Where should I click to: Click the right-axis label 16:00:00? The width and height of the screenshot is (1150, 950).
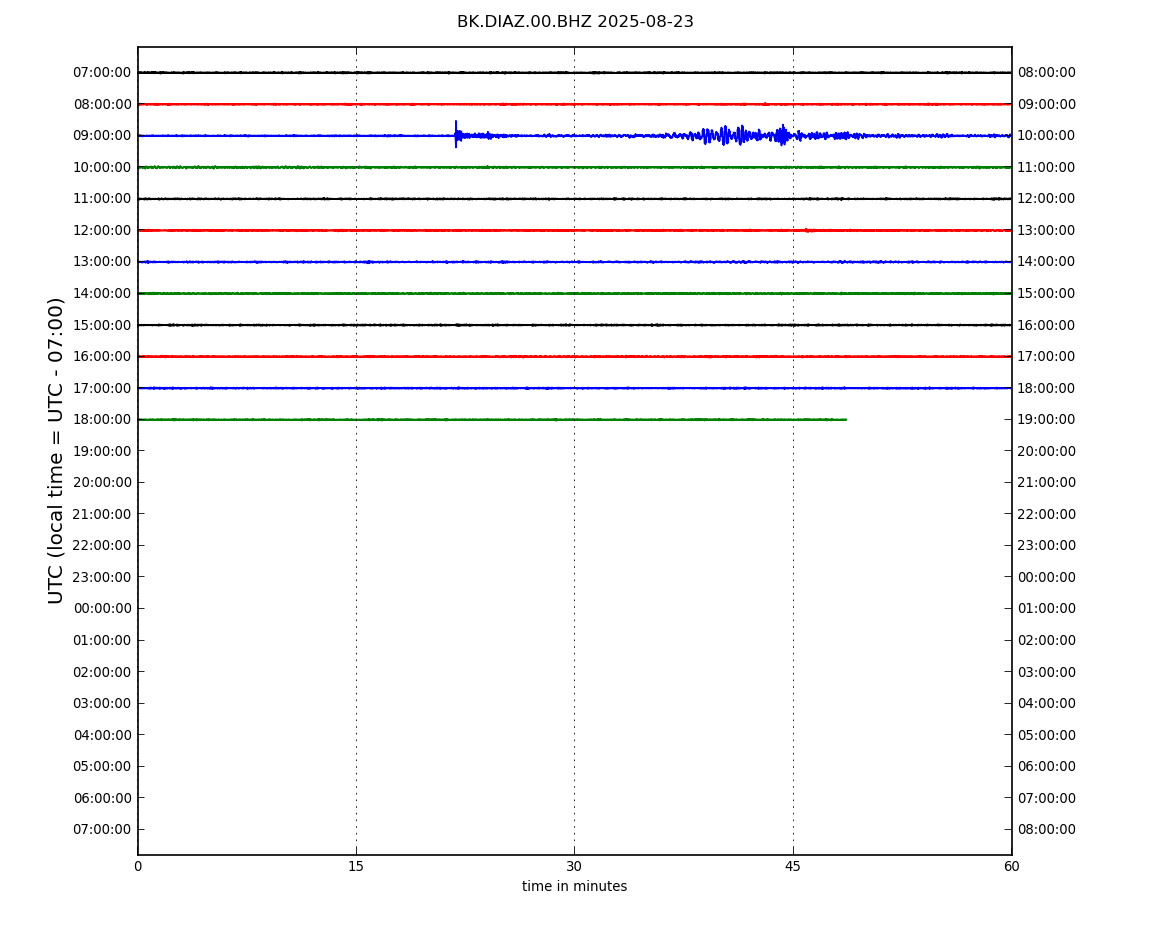(1046, 325)
